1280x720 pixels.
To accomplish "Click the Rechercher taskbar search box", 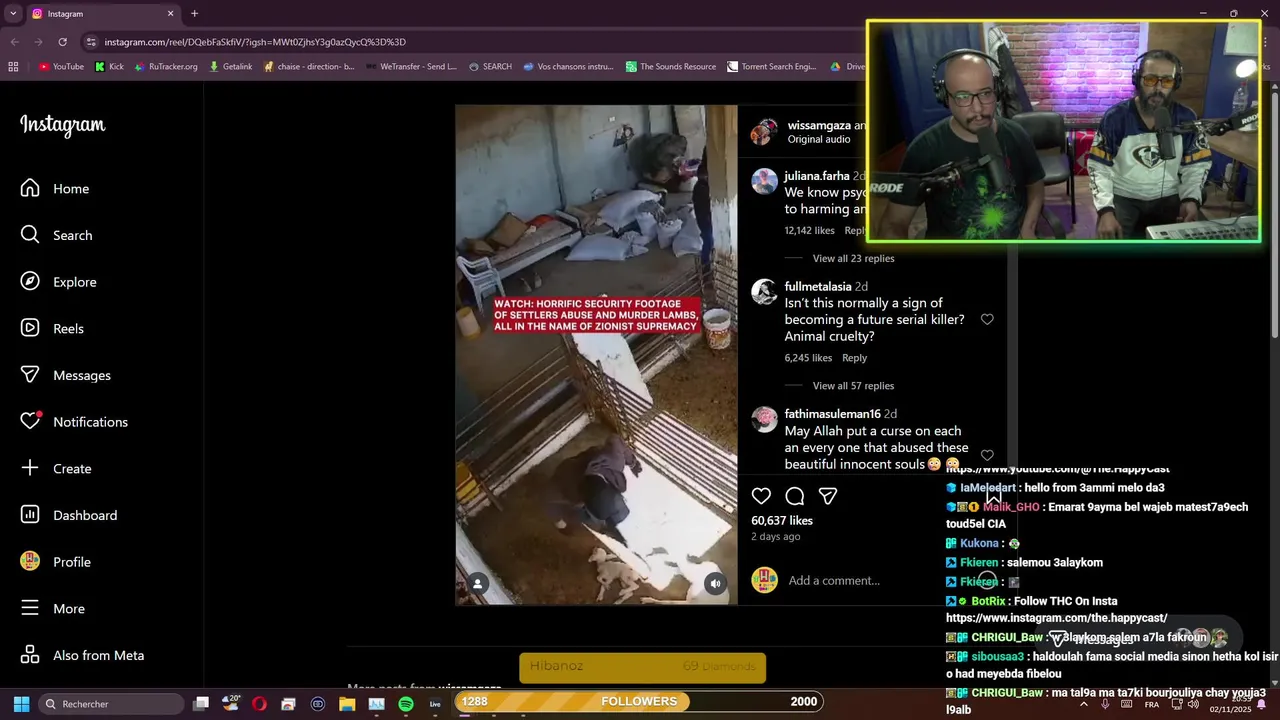I will [111, 704].
